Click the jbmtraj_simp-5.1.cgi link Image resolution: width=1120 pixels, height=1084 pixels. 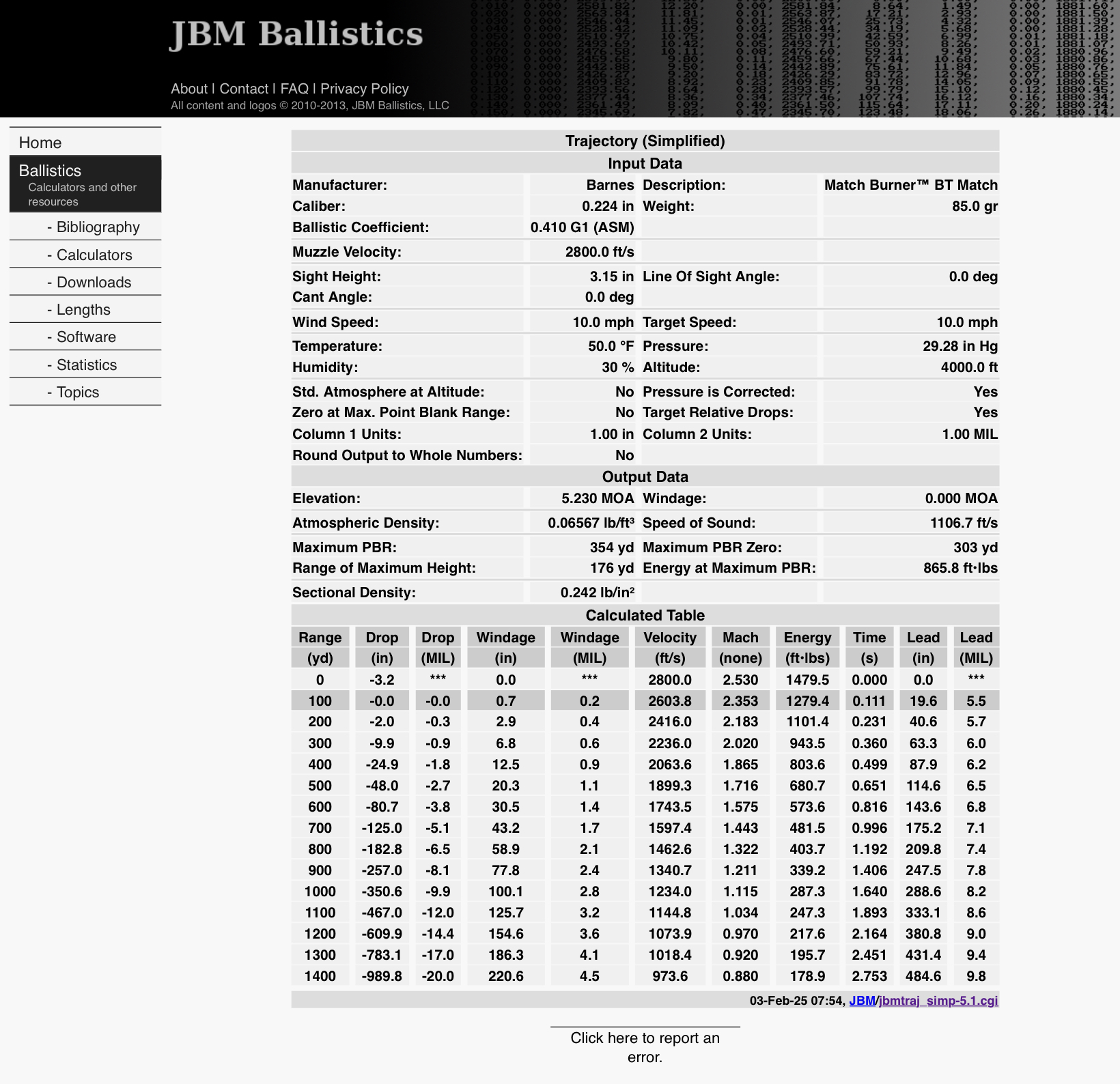point(938,1001)
